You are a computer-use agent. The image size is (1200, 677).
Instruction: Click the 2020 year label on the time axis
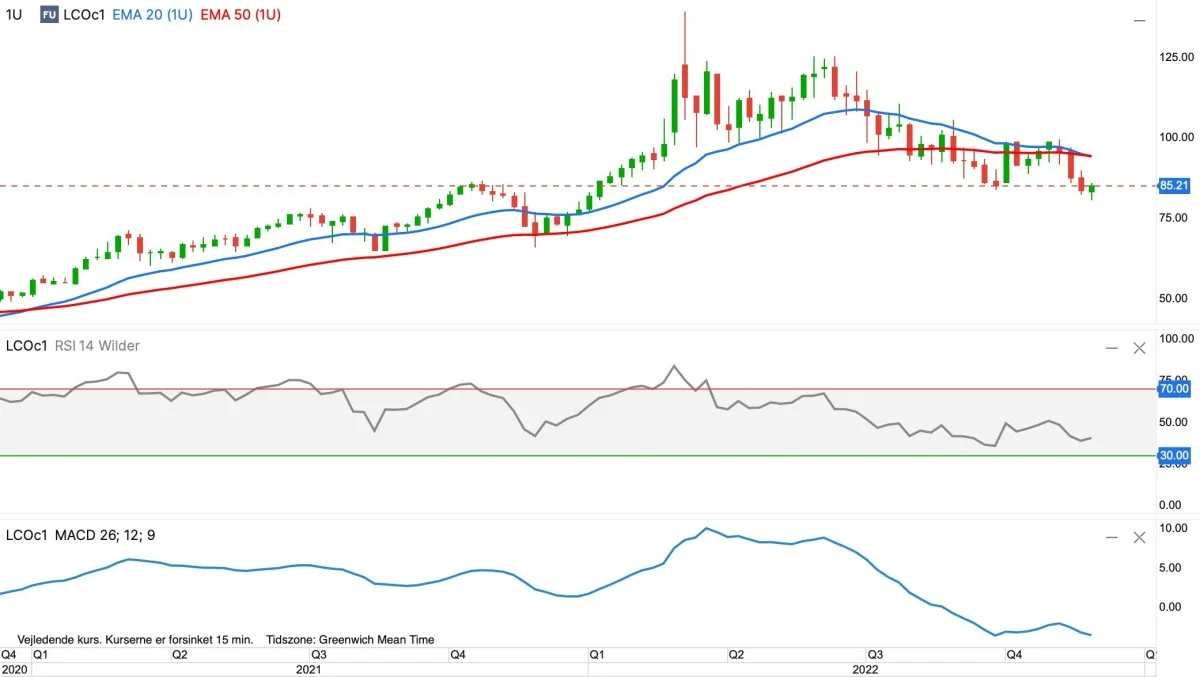pos(15,668)
